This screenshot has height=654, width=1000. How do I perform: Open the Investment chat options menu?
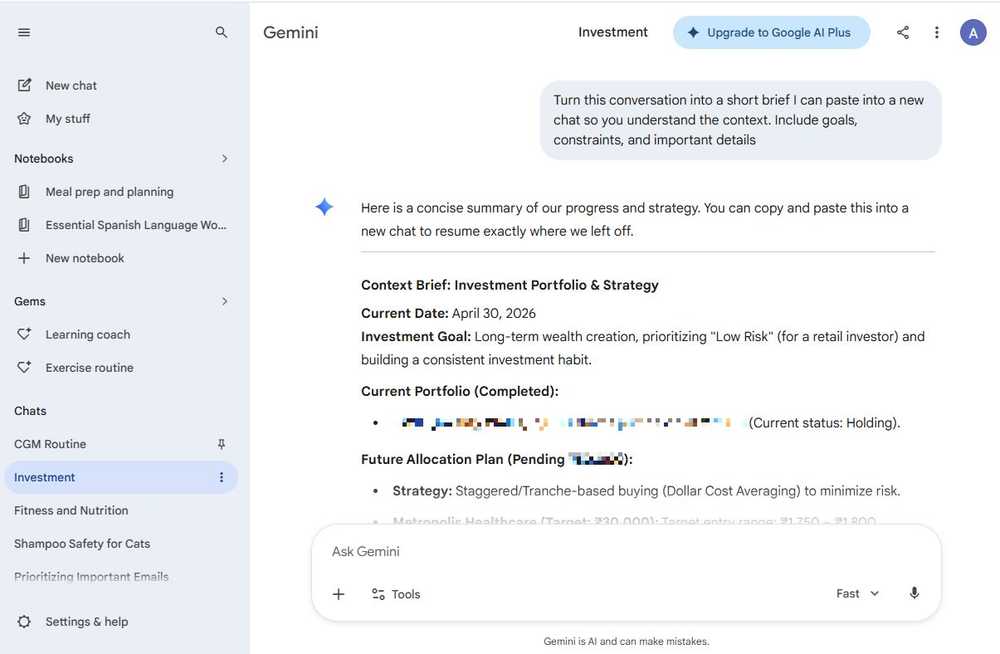tap(221, 477)
